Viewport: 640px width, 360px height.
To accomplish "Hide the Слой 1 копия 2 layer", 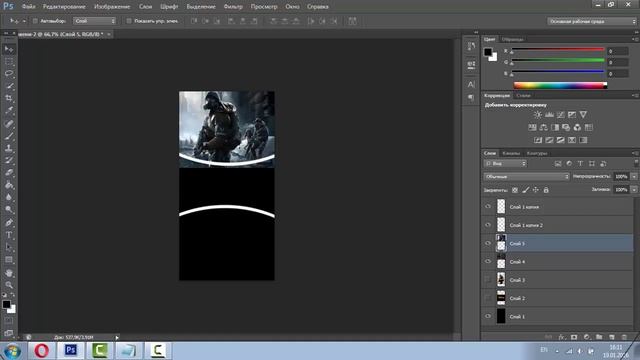I will pyautogui.click(x=488, y=225).
